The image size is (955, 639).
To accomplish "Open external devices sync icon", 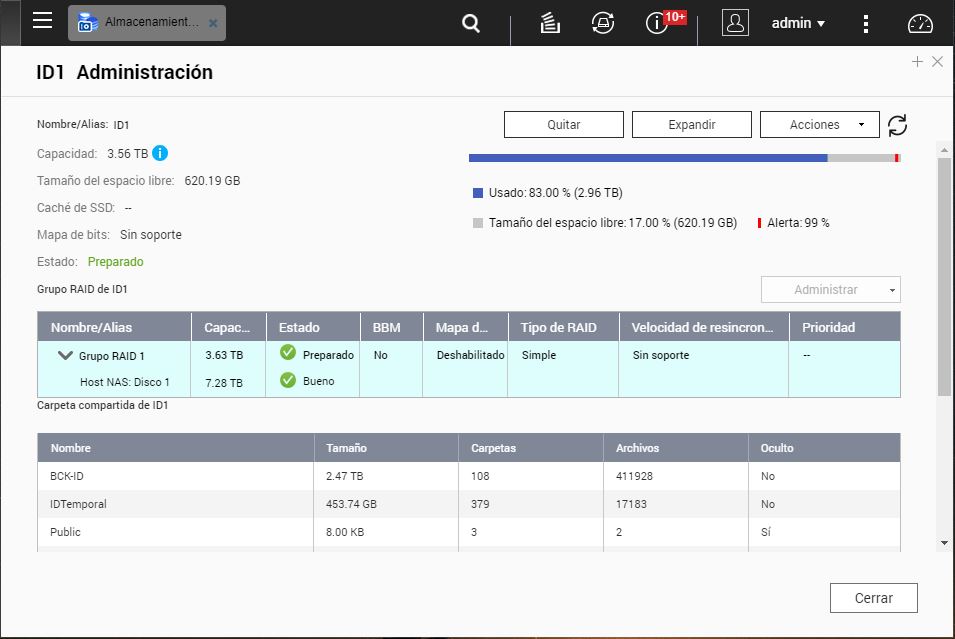I will (x=603, y=23).
